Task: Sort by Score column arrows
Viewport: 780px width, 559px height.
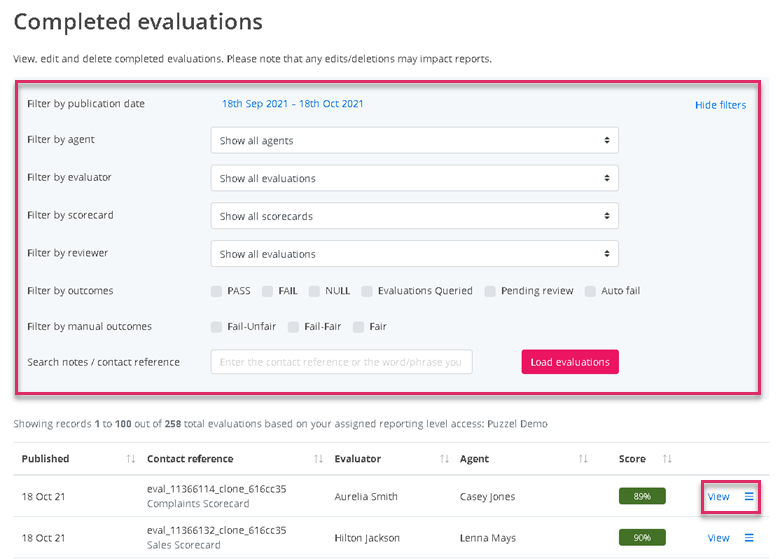Action: click(x=667, y=459)
